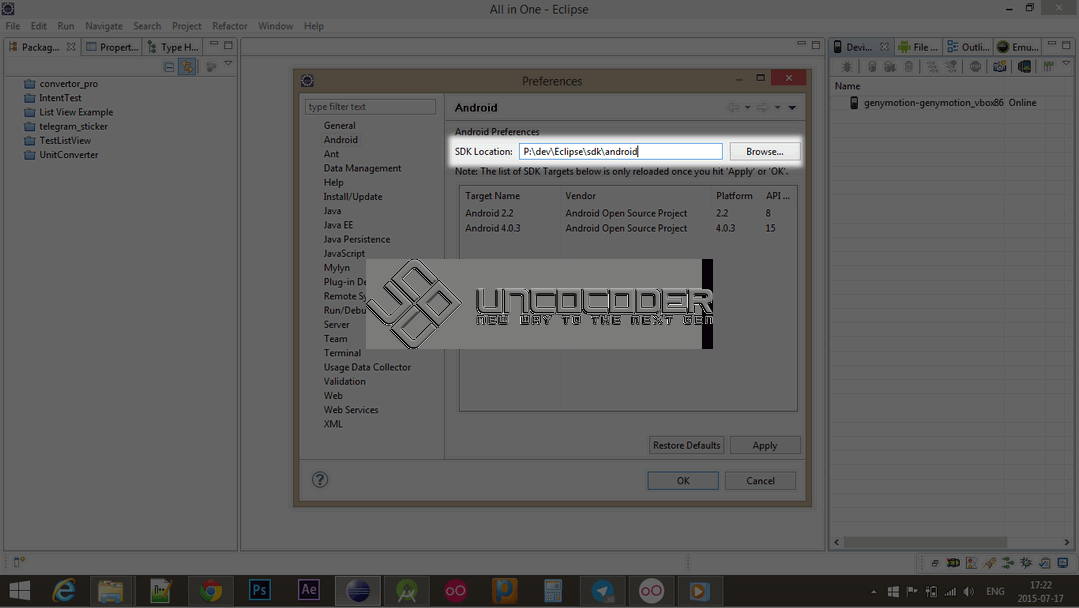Open the Navigate menu
Screen dimensions: 1079x608
[104, 26]
